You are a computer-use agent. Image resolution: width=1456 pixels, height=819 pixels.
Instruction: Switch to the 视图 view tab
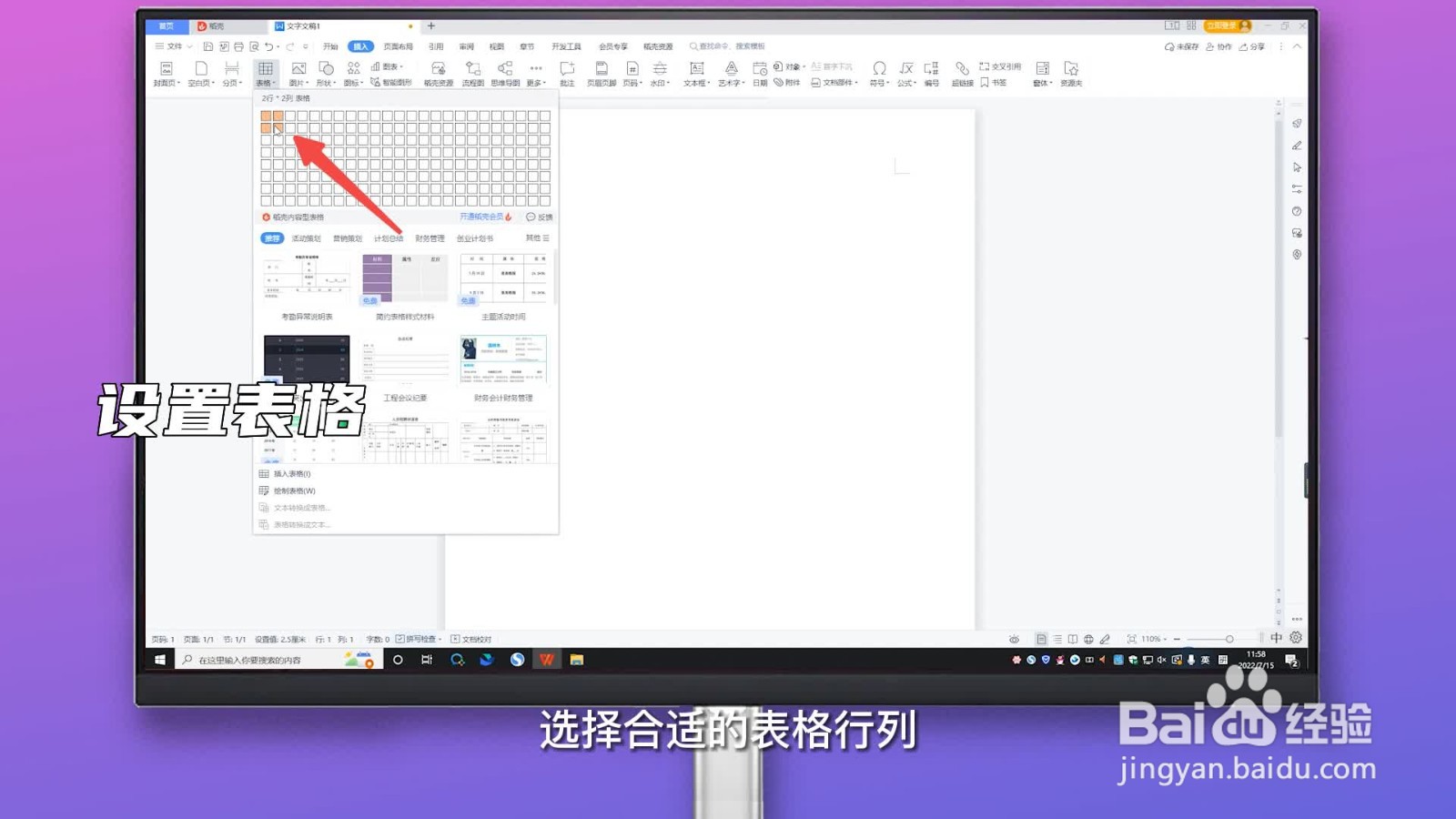pyautogui.click(x=497, y=46)
